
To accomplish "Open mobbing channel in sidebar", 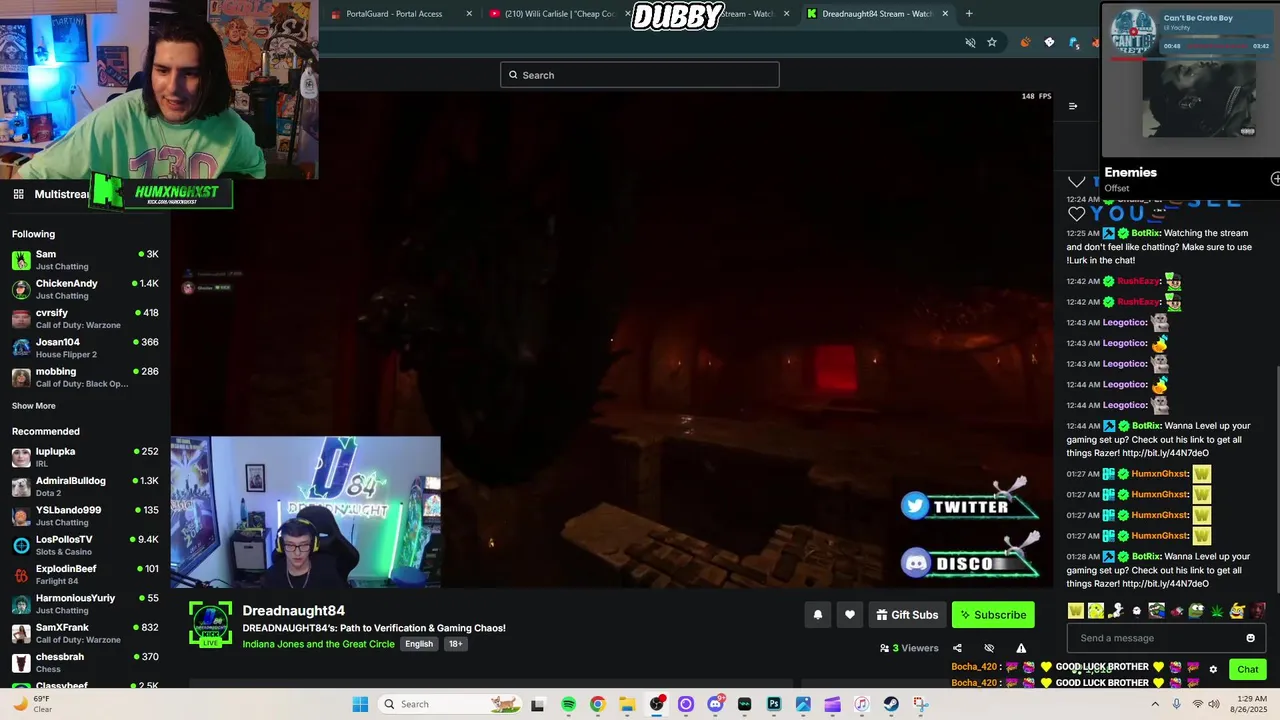I will (x=85, y=377).
